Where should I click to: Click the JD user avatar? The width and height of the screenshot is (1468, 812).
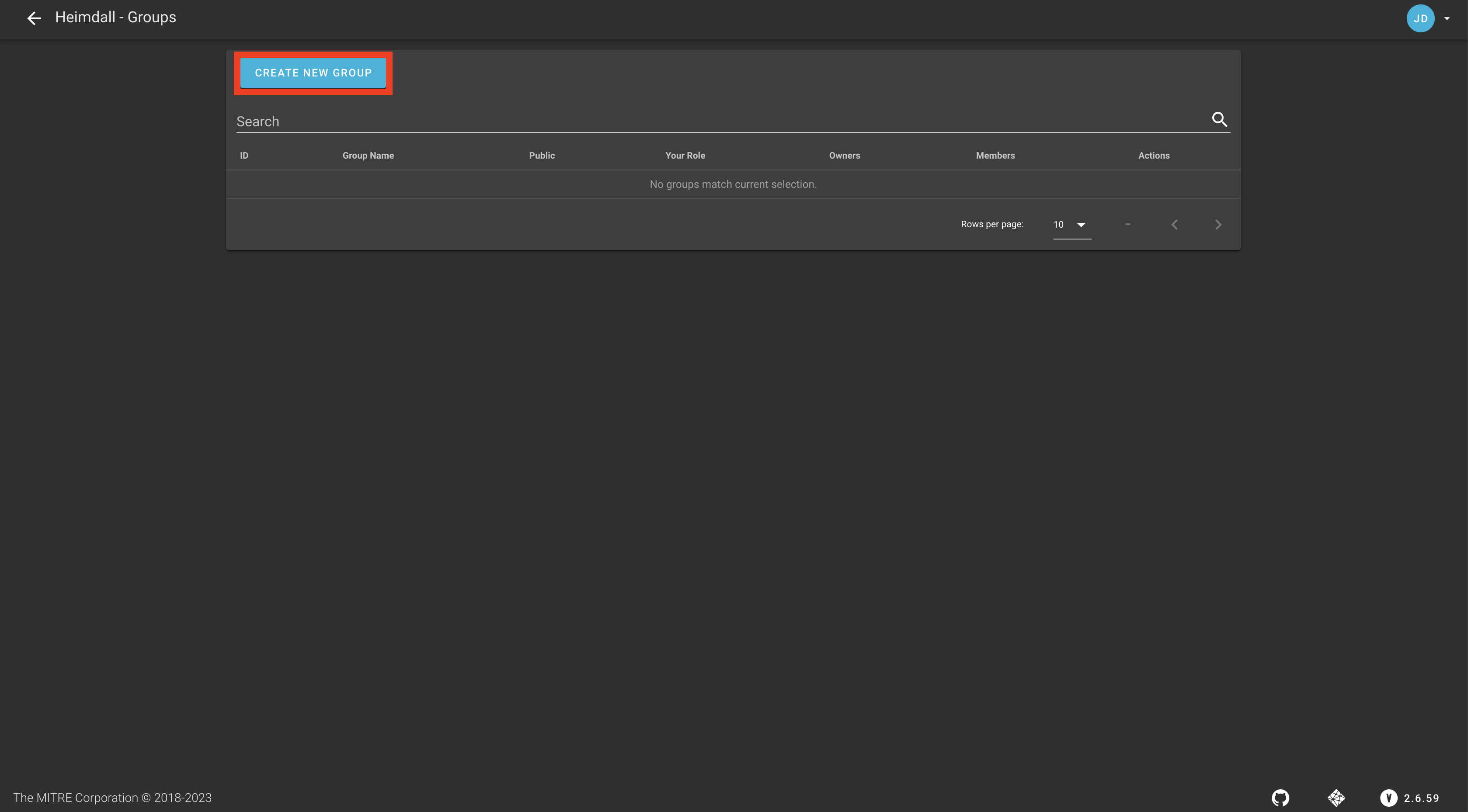(1420, 18)
